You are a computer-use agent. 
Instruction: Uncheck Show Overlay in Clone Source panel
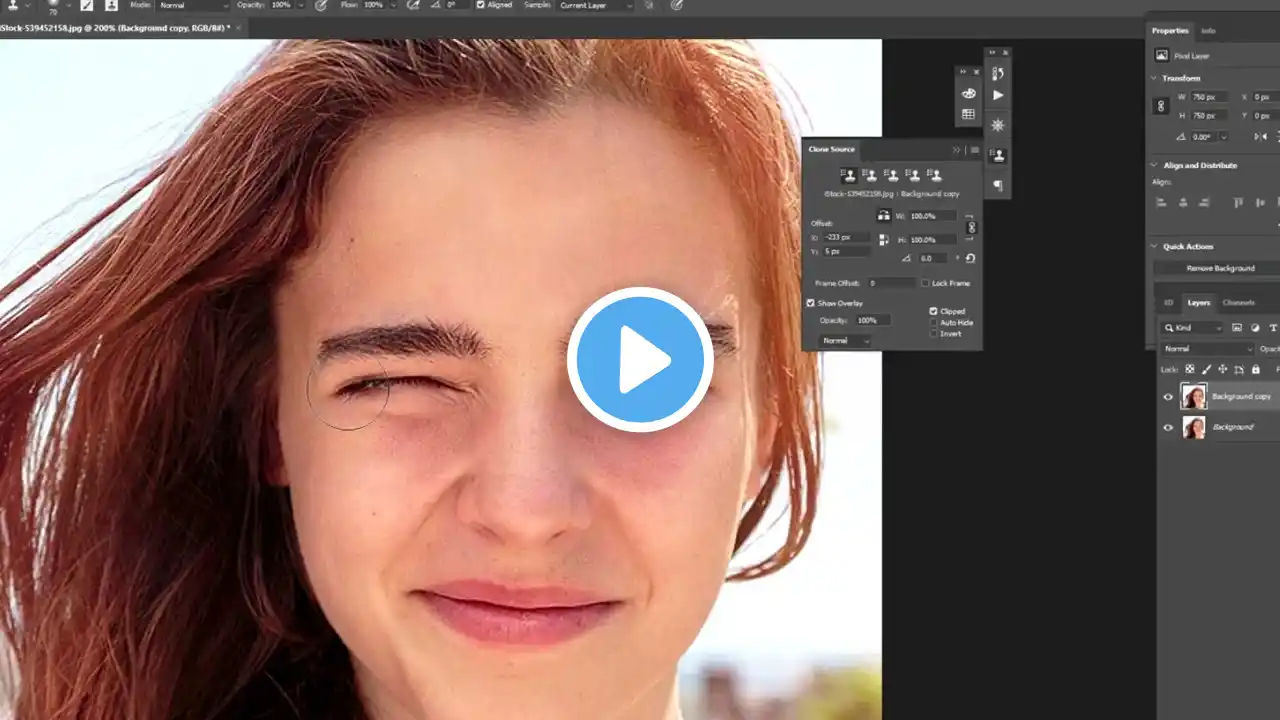point(809,304)
